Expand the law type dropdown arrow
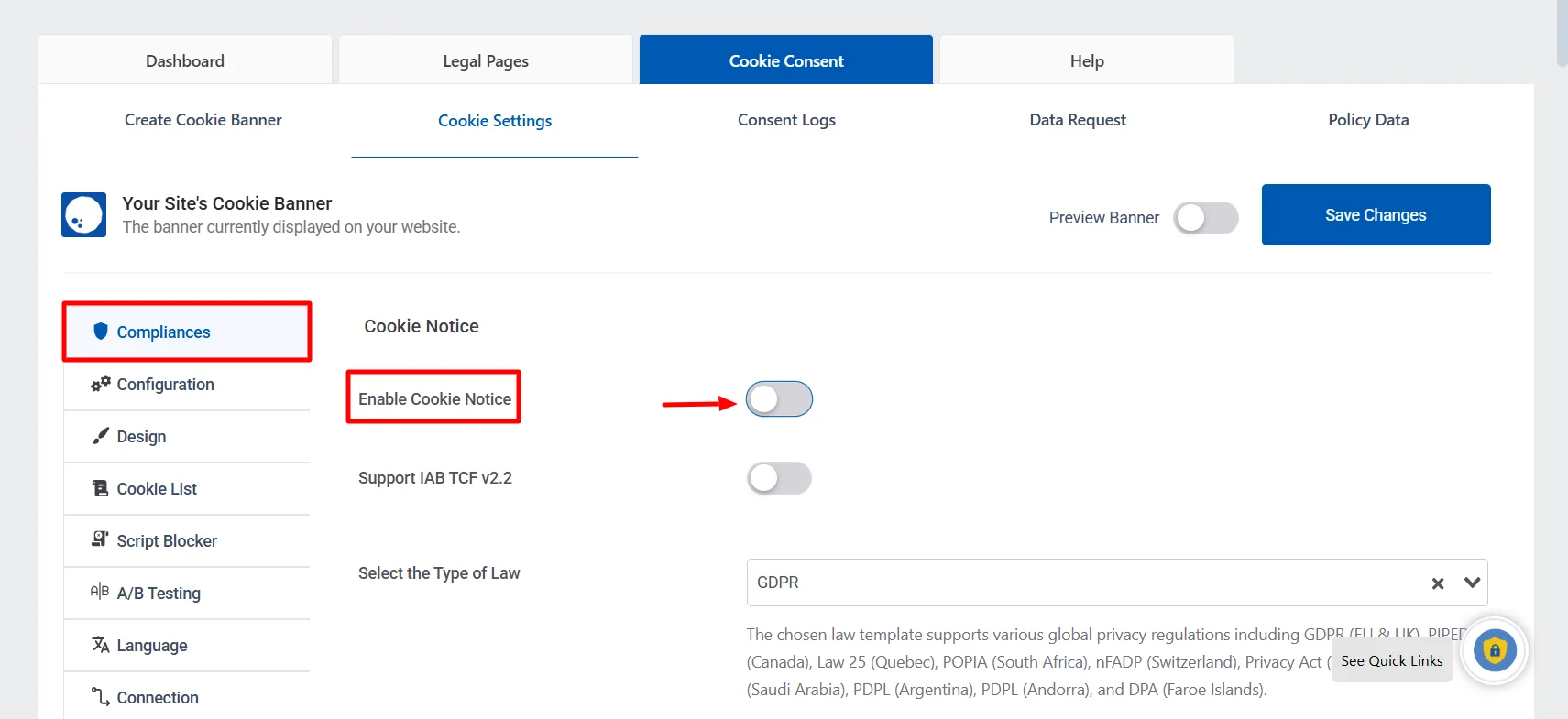1568x719 pixels. point(1473,583)
